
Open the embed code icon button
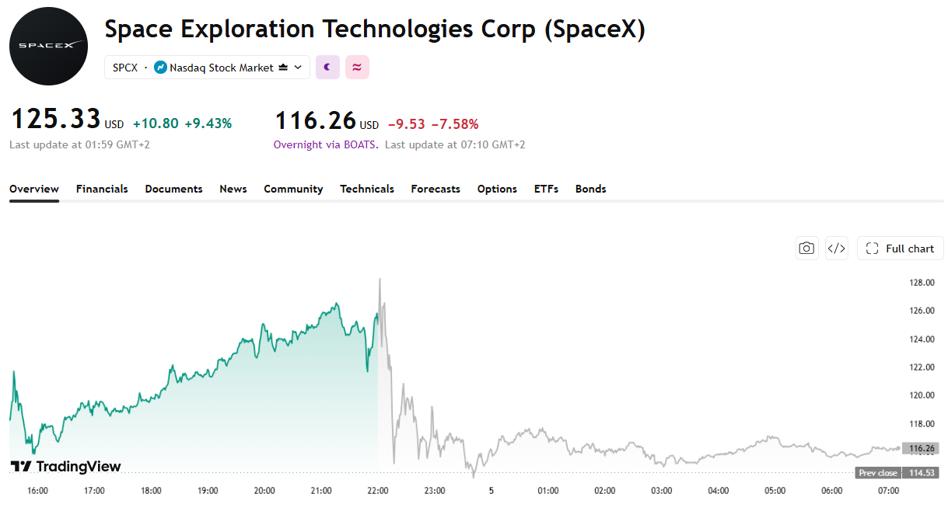point(837,249)
